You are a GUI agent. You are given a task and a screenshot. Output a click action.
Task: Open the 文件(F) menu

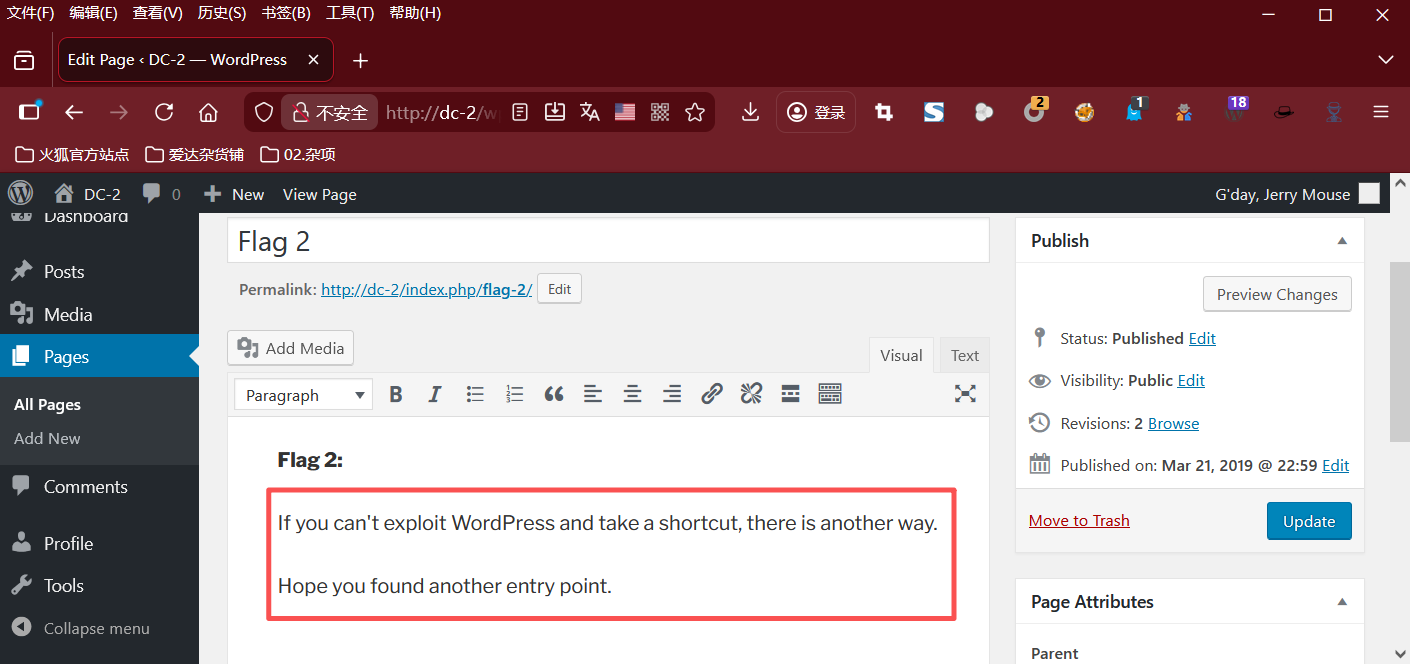(31, 13)
